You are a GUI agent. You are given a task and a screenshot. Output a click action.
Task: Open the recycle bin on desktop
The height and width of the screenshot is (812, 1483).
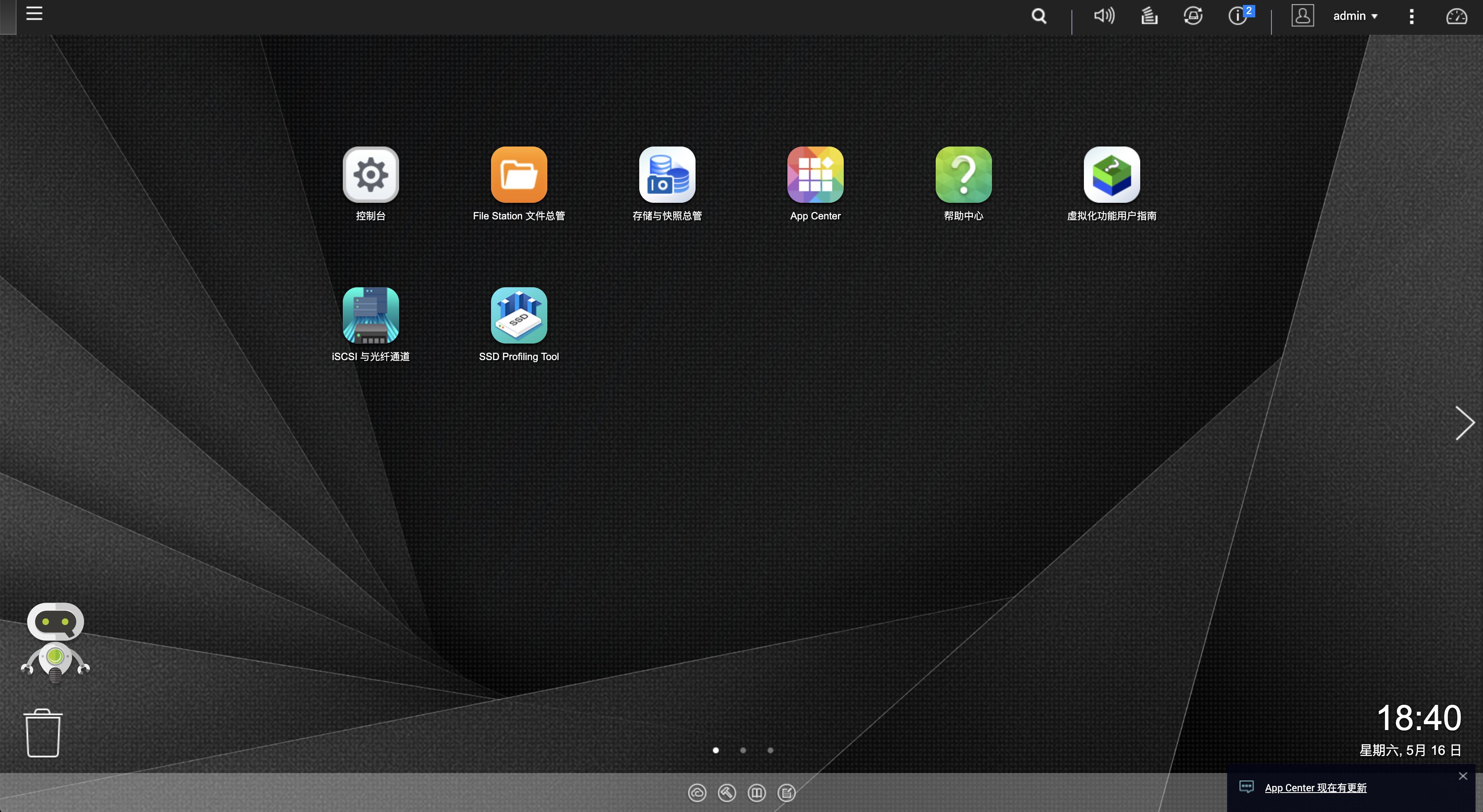43,733
